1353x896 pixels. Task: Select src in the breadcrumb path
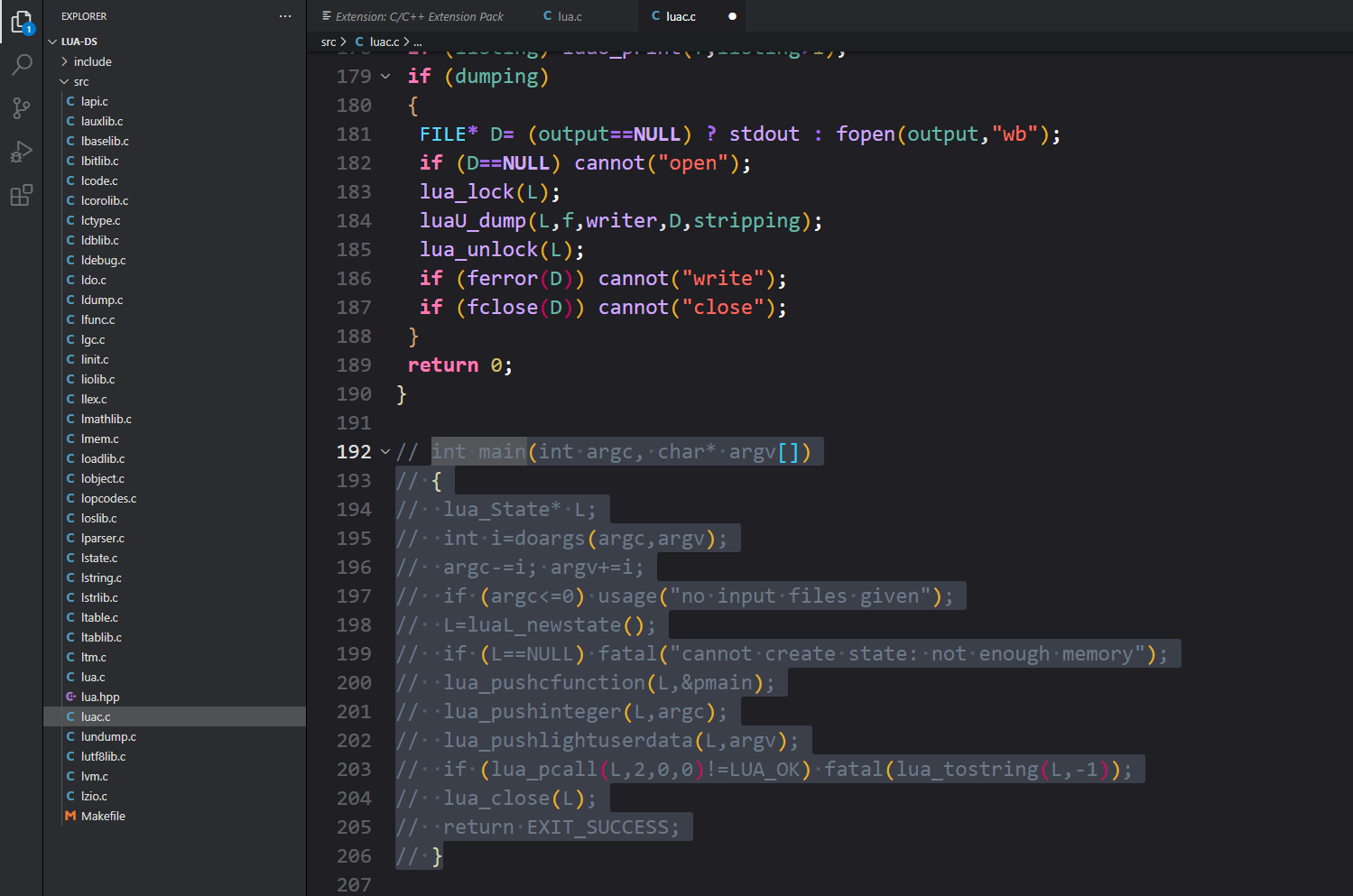329,42
